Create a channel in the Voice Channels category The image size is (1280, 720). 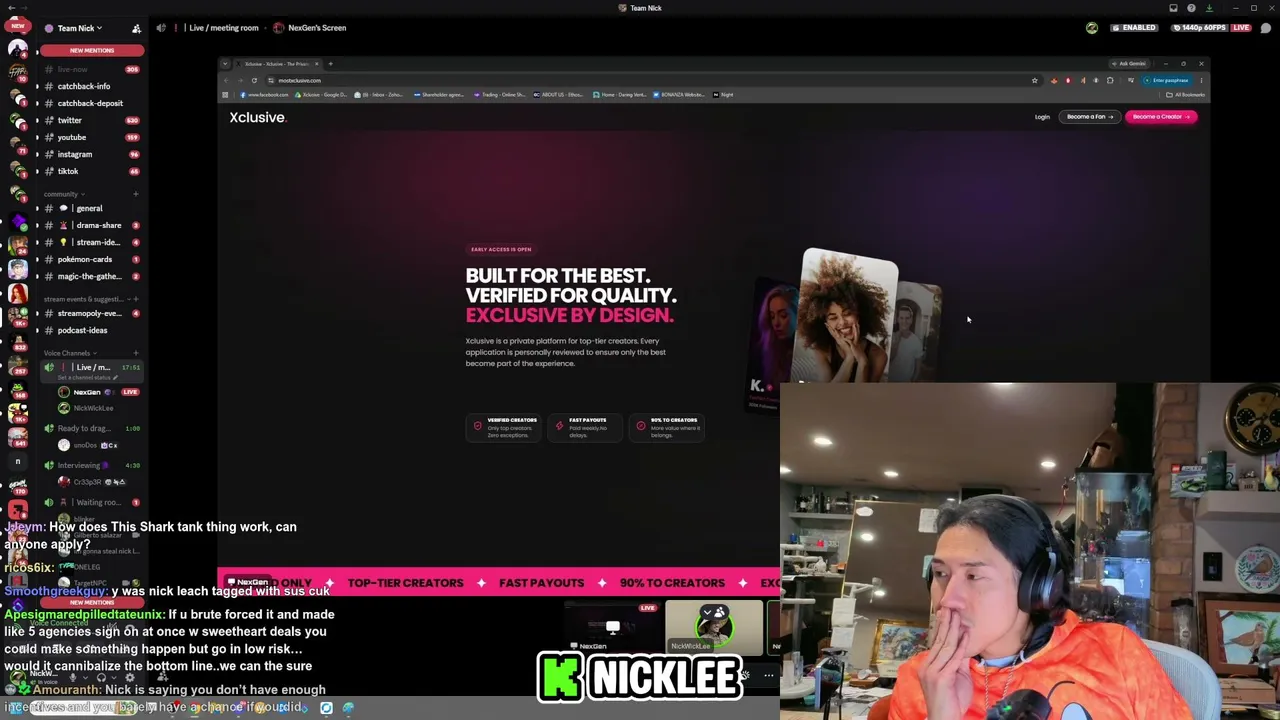(136, 353)
